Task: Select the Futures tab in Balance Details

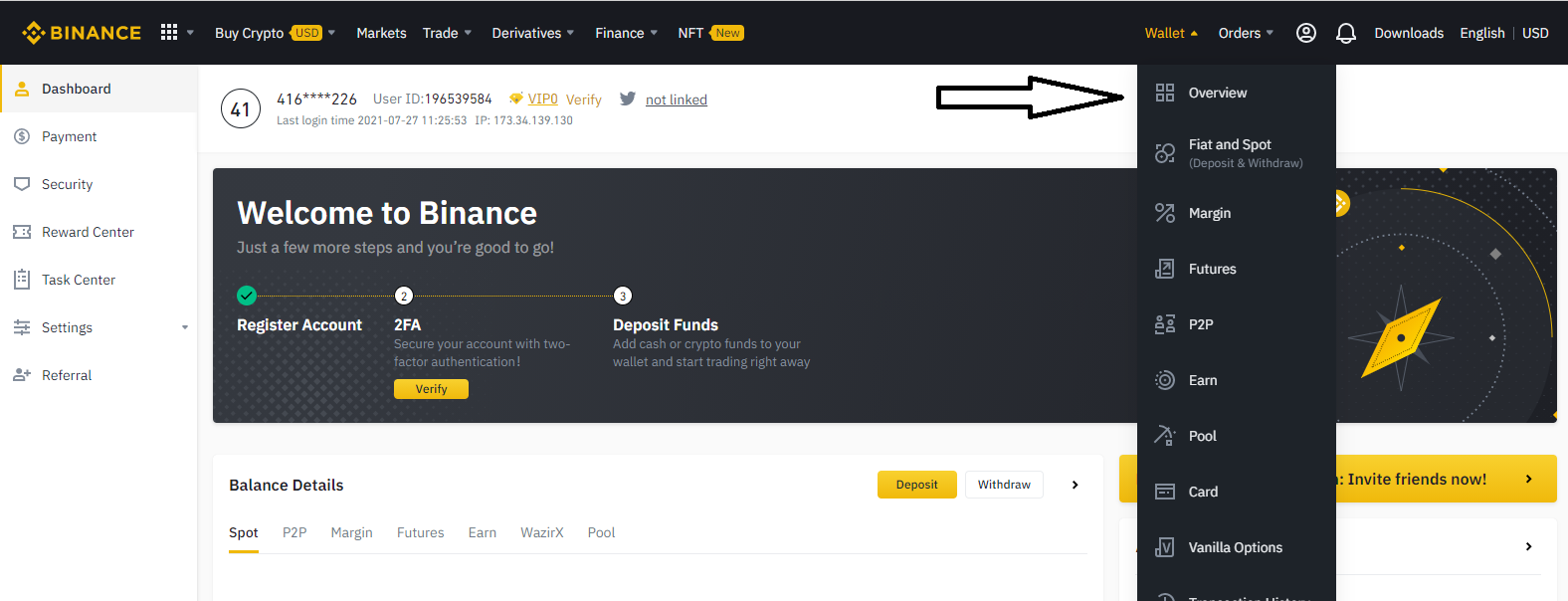Action: coord(421,533)
